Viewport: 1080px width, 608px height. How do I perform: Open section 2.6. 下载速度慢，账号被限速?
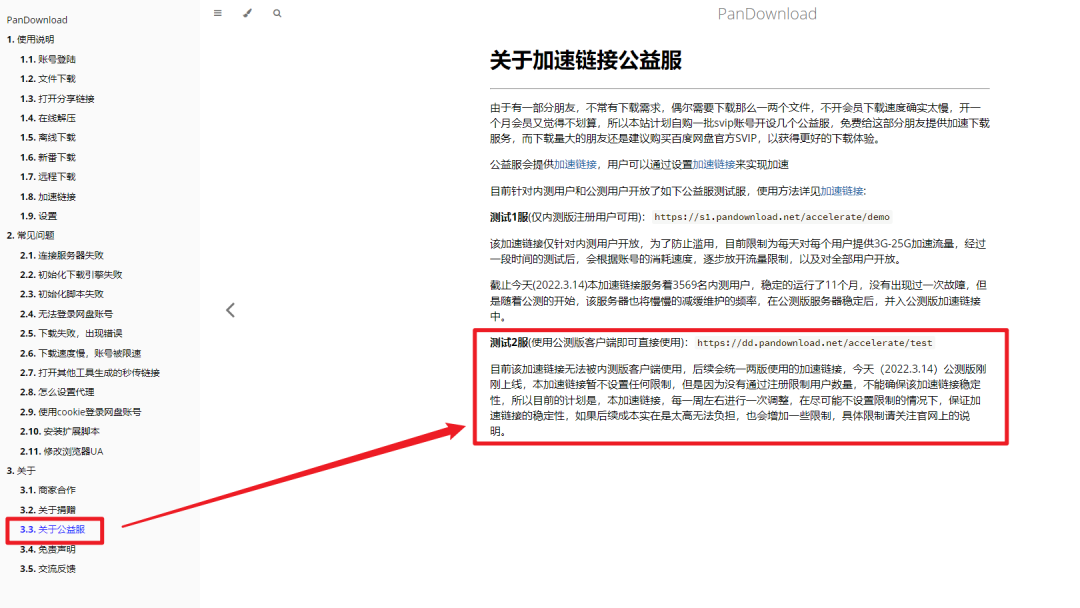(x=81, y=353)
